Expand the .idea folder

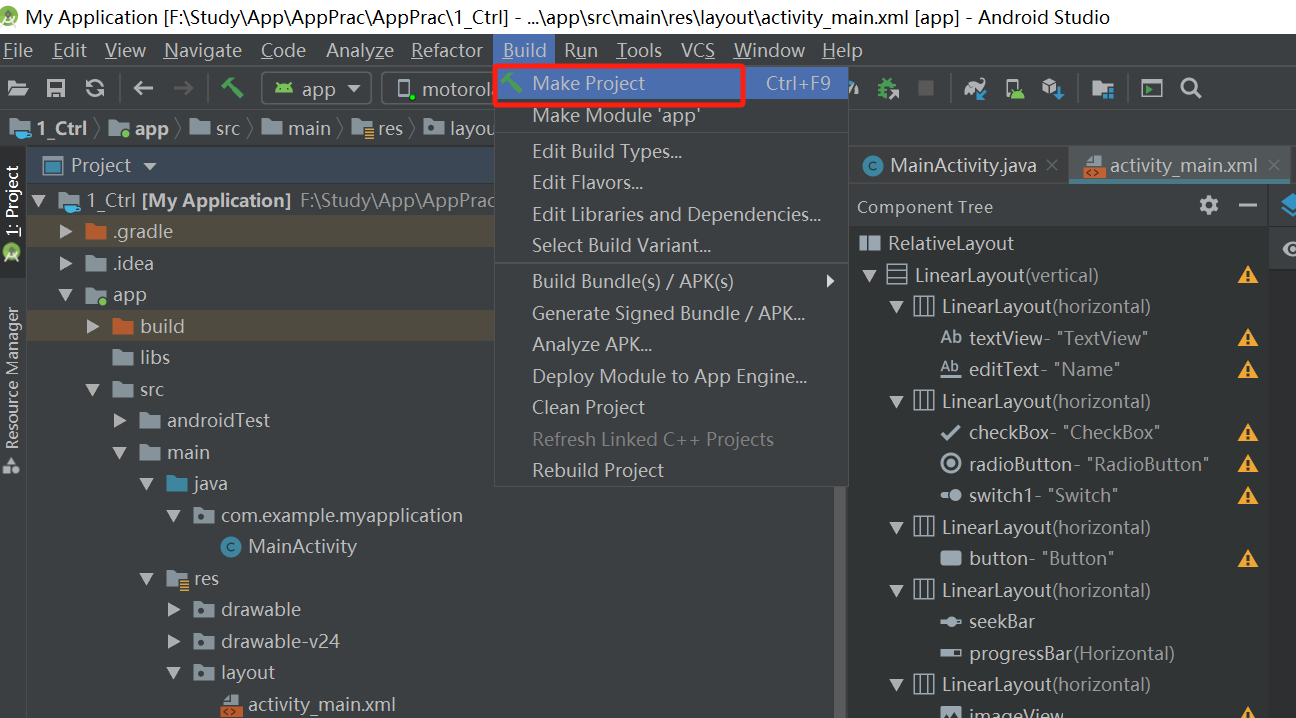(x=66, y=264)
